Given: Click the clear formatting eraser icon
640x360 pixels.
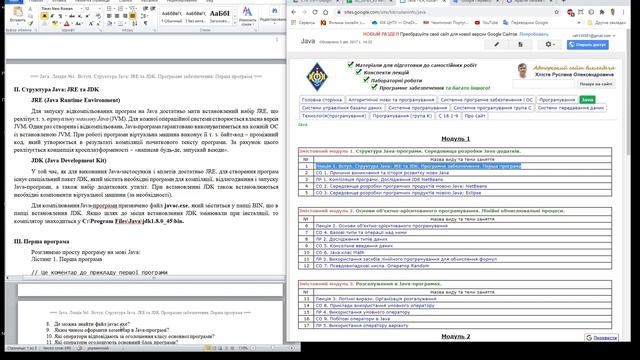Looking at the screenshot, I should tap(98, 16).
